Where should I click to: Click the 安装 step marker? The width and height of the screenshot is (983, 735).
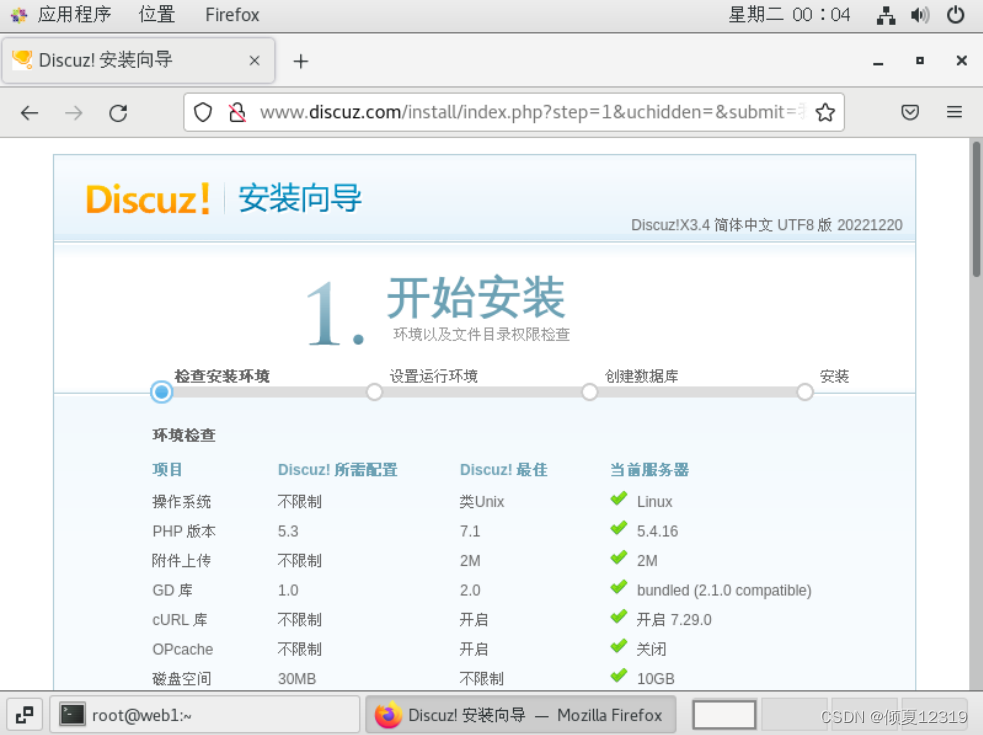tap(805, 392)
